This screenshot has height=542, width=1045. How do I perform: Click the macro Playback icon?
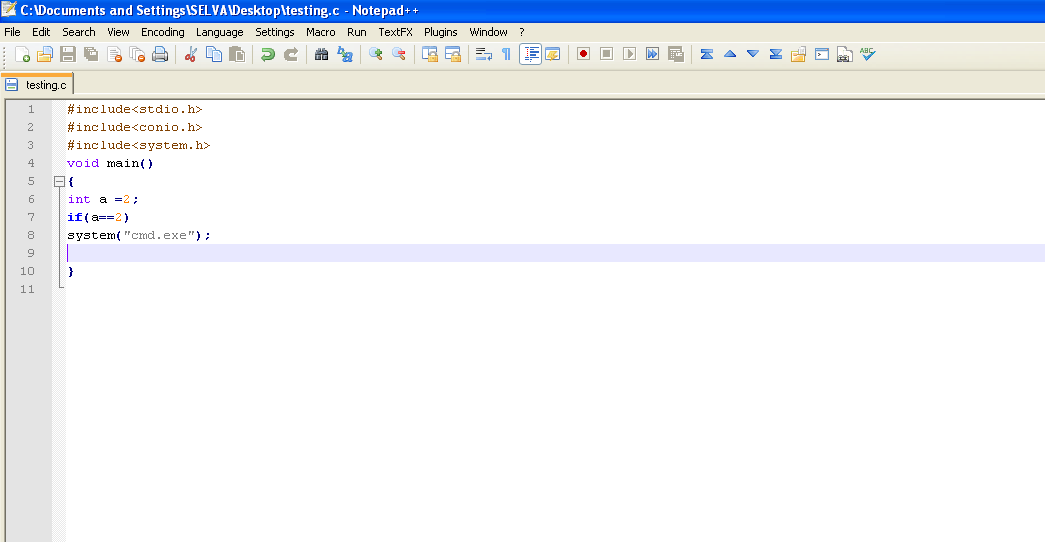pyautogui.click(x=629, y=54)
